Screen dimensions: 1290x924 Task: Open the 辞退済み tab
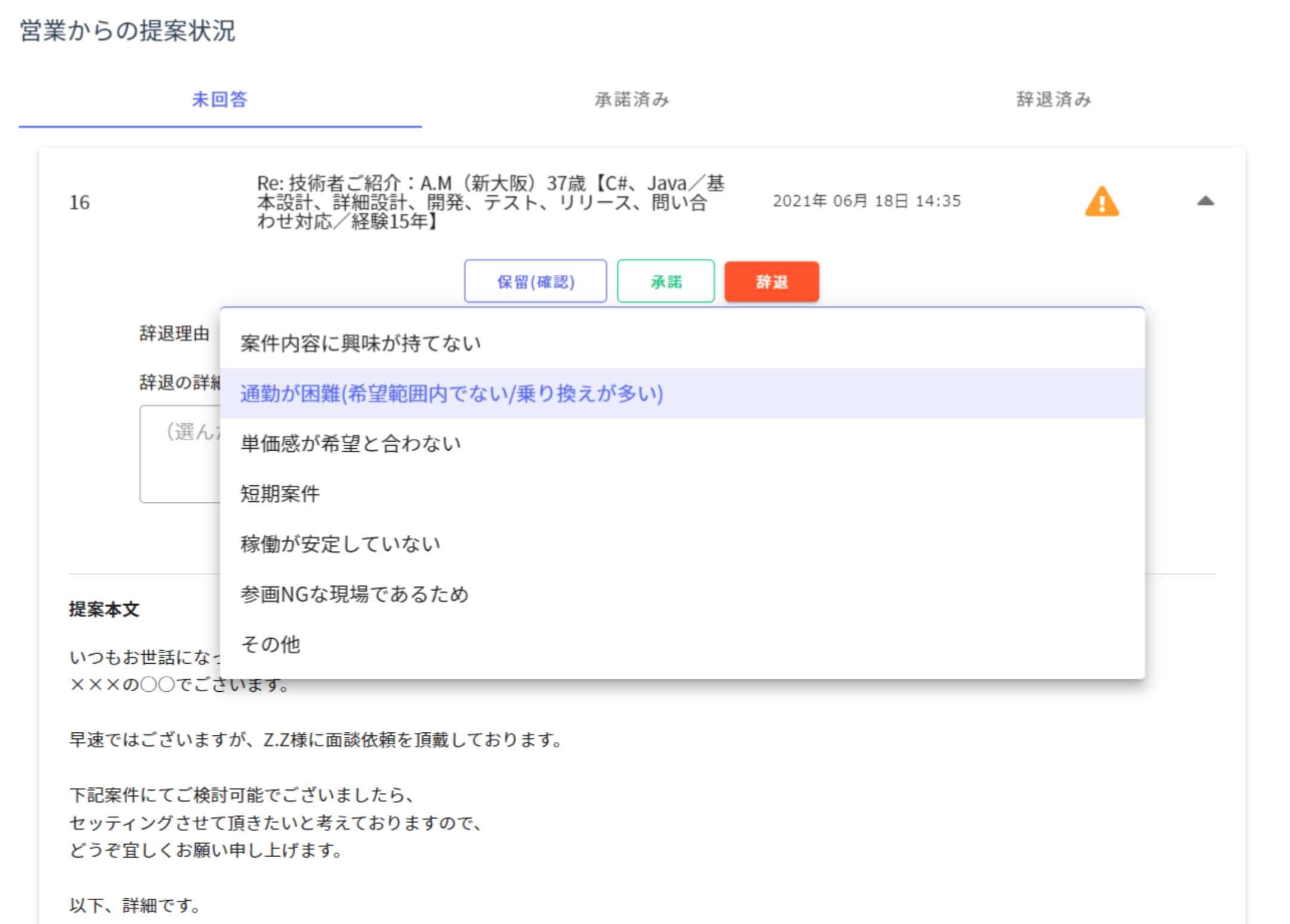tap(1054, 100)
